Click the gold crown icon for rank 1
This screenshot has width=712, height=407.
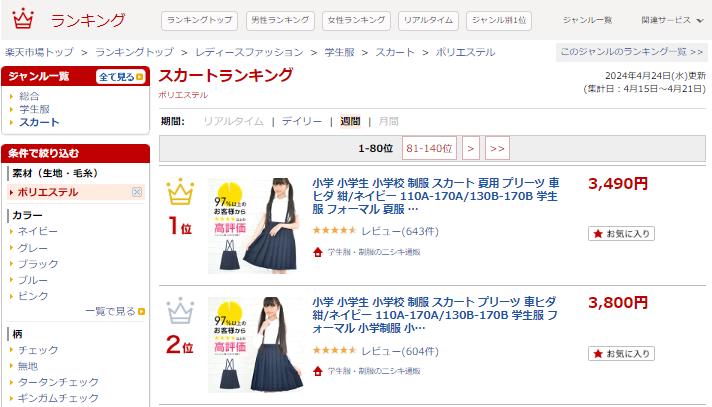point(180,192)
